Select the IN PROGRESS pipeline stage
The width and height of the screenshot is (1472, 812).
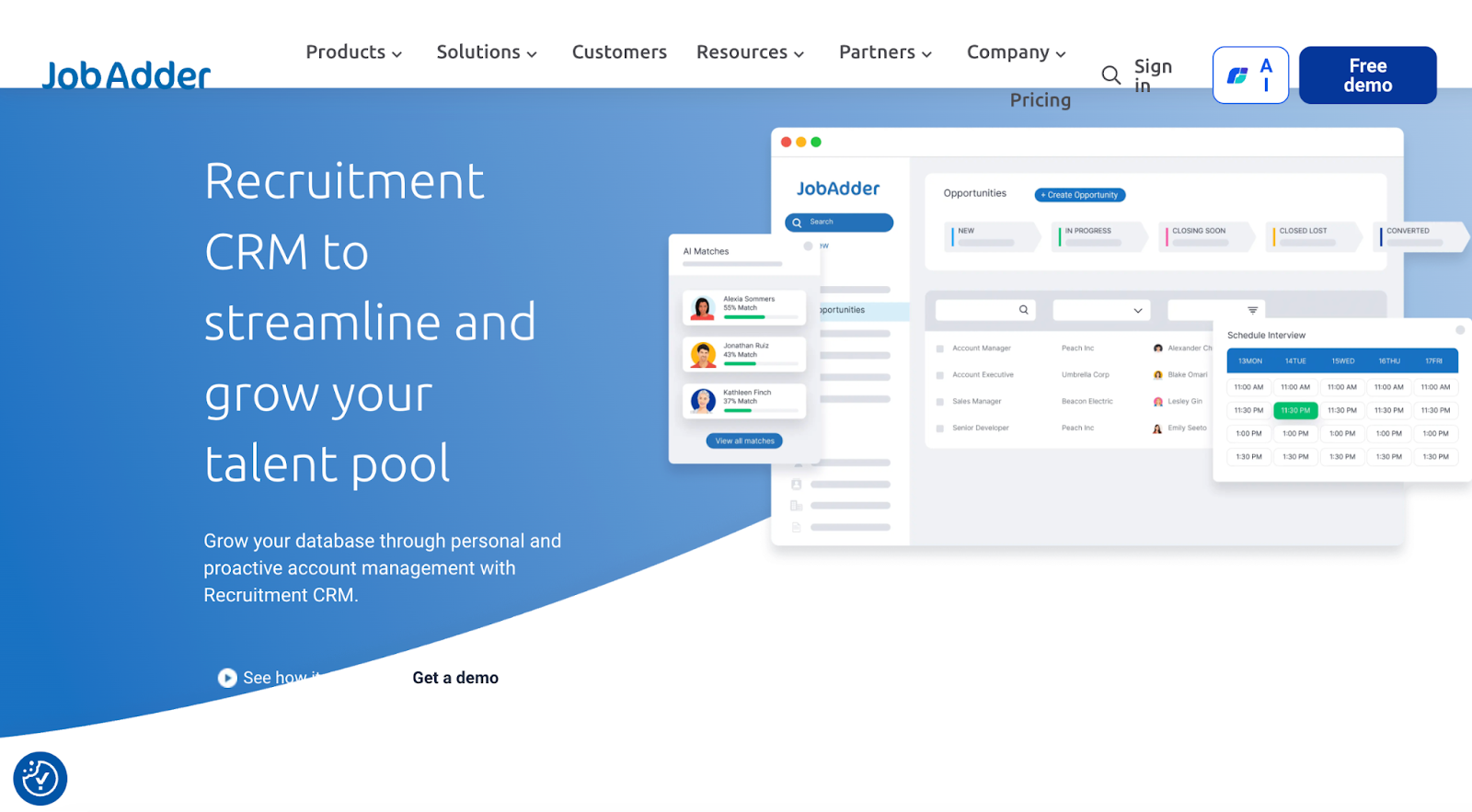click(x=1100, y=236)
